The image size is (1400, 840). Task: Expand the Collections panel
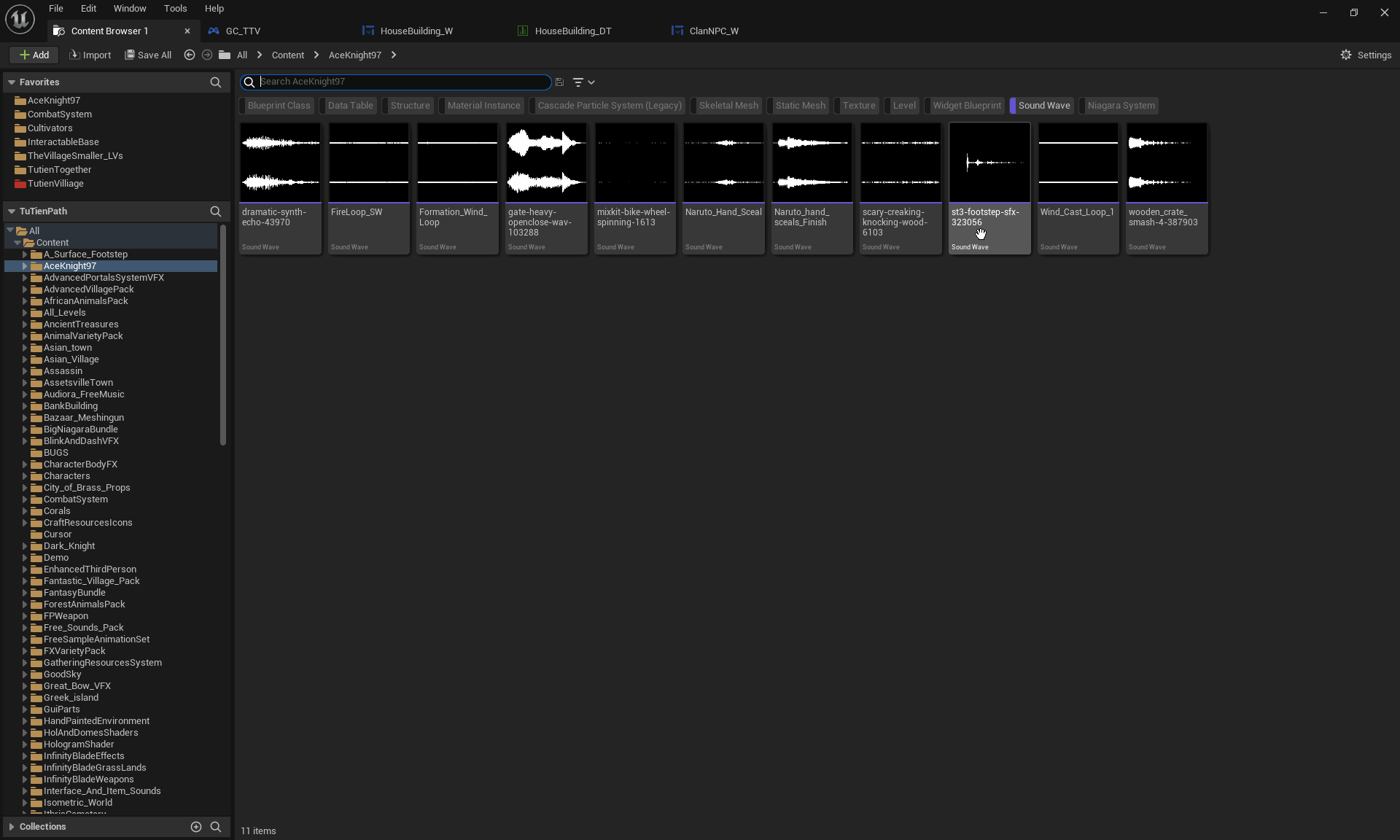coord(12,827)
